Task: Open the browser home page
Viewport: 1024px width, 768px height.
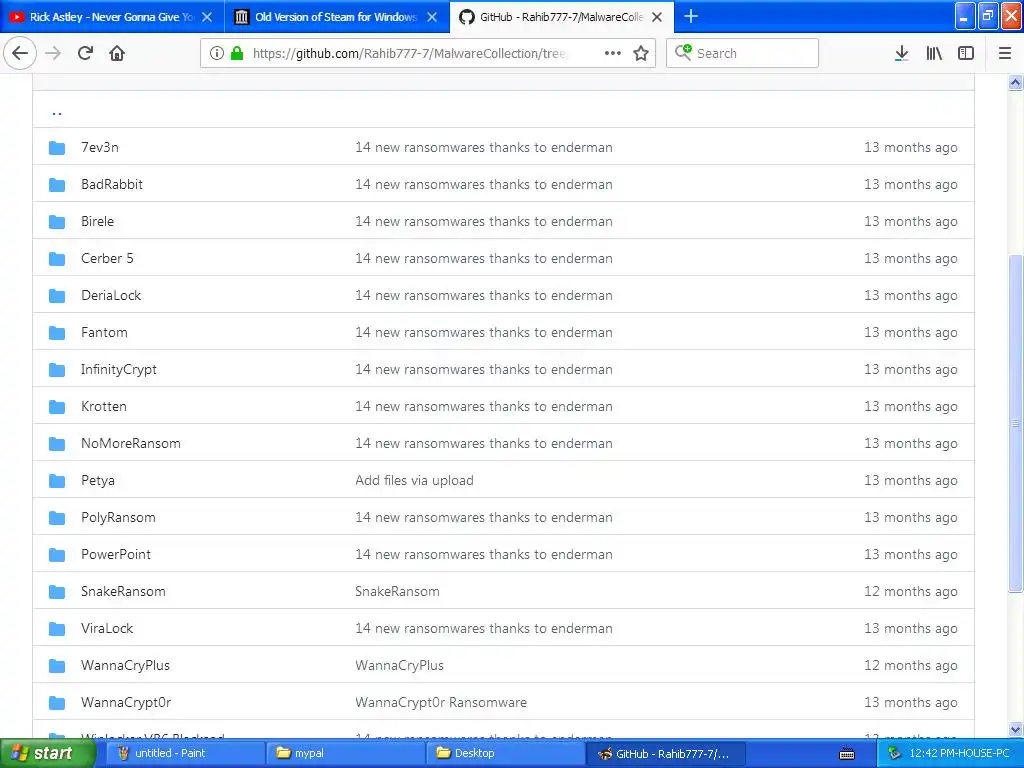Action: 117,53
